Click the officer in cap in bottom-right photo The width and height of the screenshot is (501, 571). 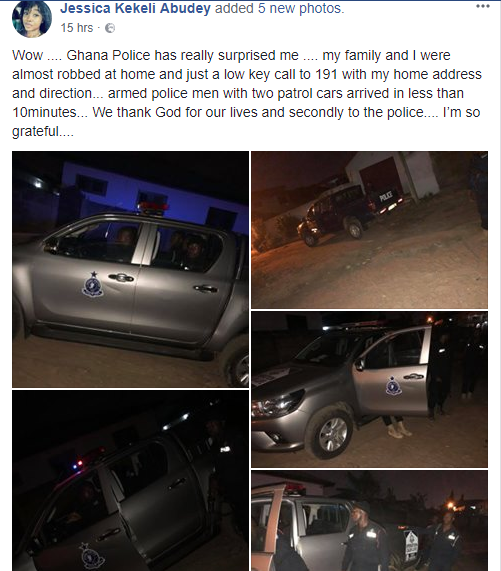[x=363, y=535]
